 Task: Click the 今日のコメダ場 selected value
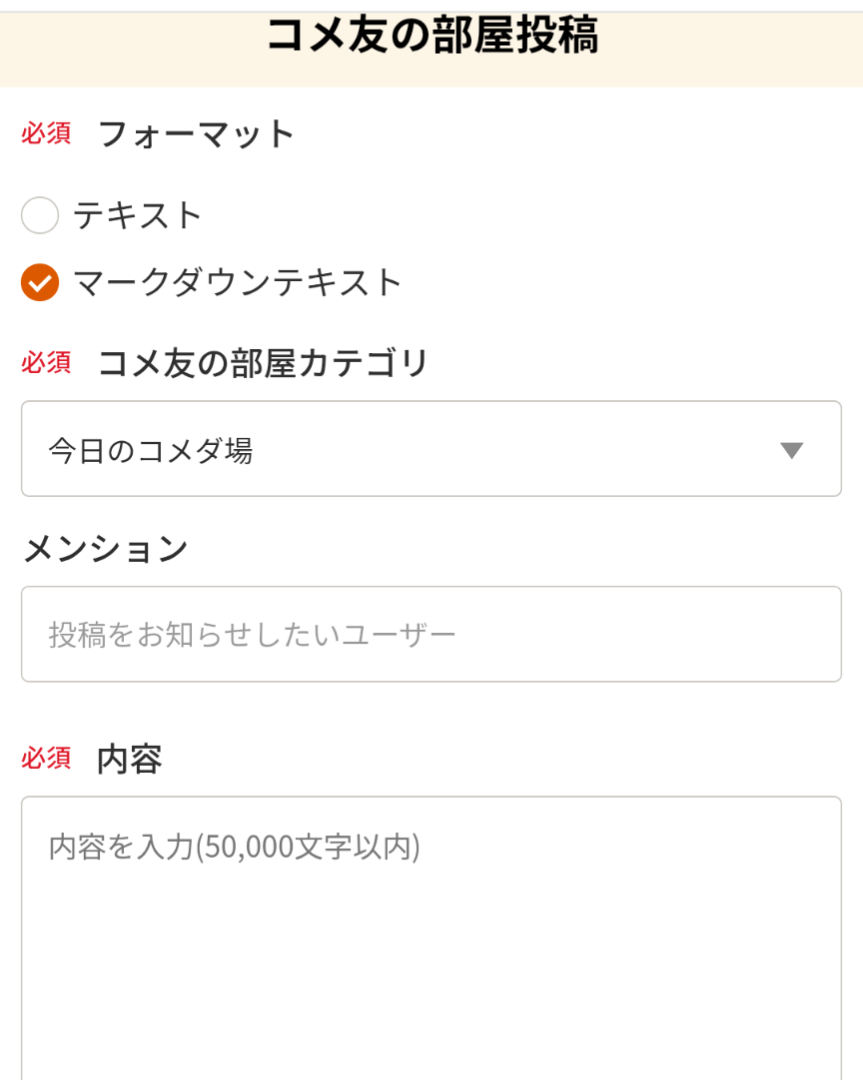point(150,451)
